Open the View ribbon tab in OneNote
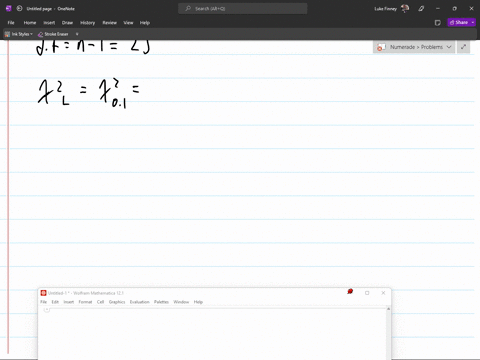The height and width of the screenshot is (360, 480). click(128, 23)
